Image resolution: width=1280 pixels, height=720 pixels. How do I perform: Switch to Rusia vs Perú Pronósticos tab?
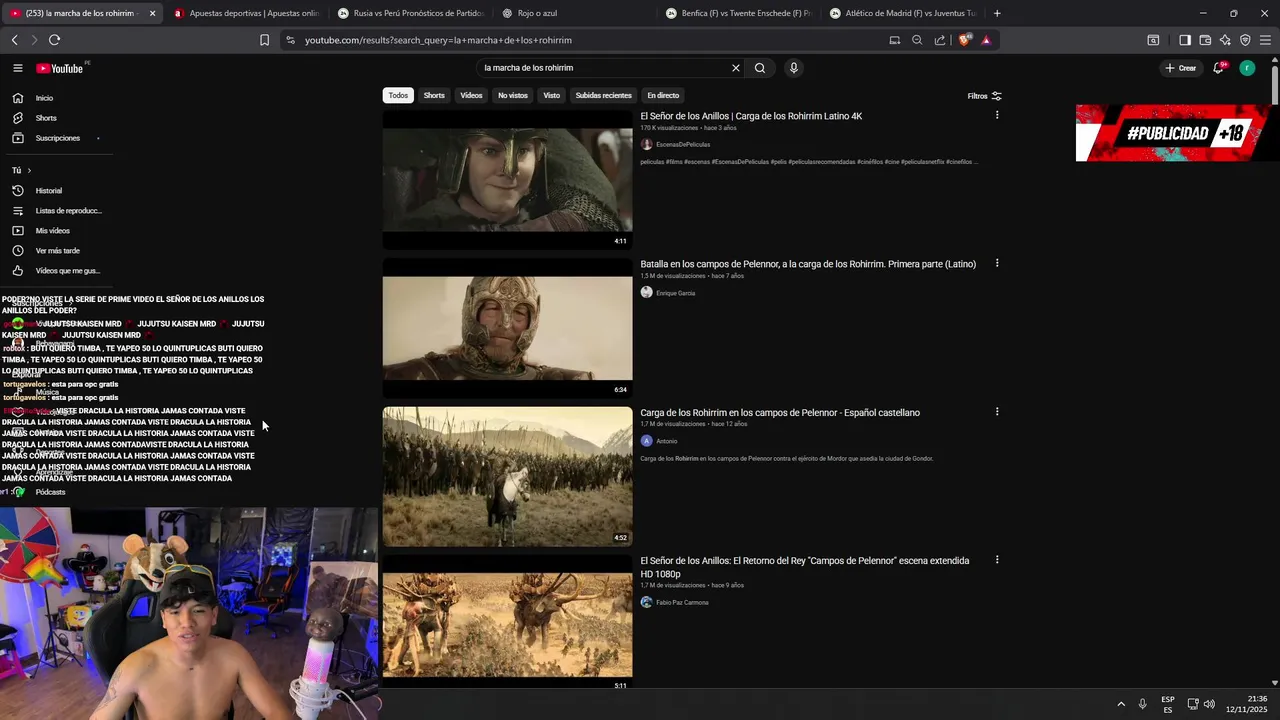pos(410,13)
